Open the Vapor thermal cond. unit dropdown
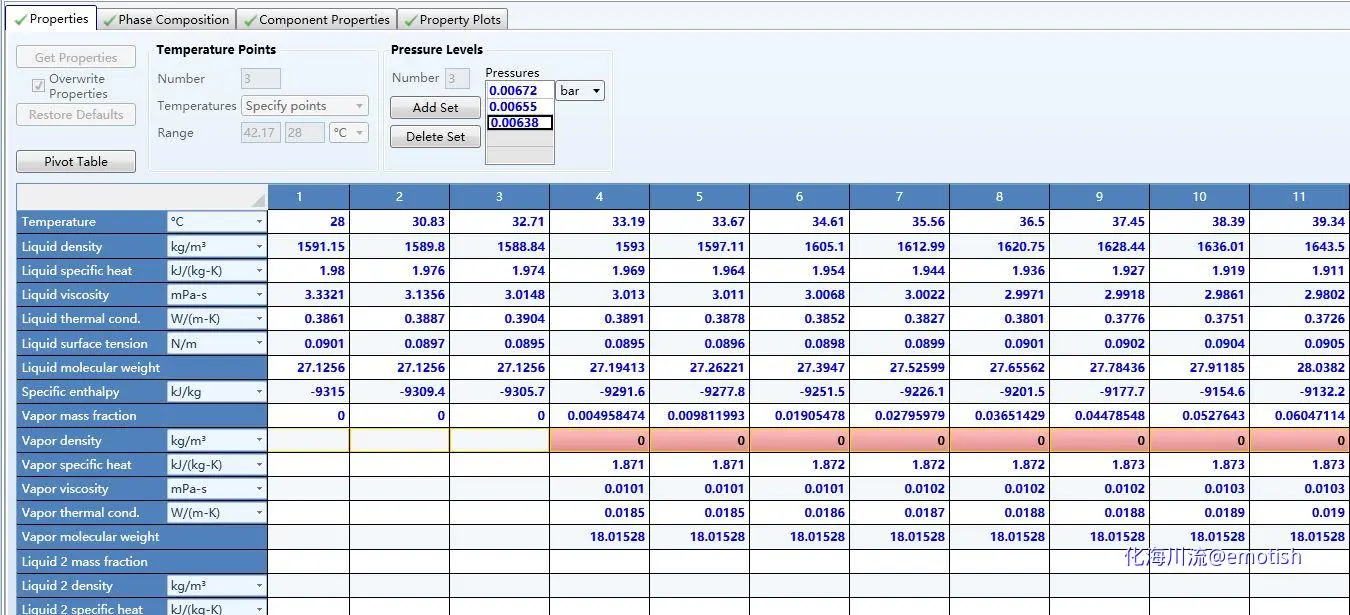1350x615 pixels. [217, 513]
